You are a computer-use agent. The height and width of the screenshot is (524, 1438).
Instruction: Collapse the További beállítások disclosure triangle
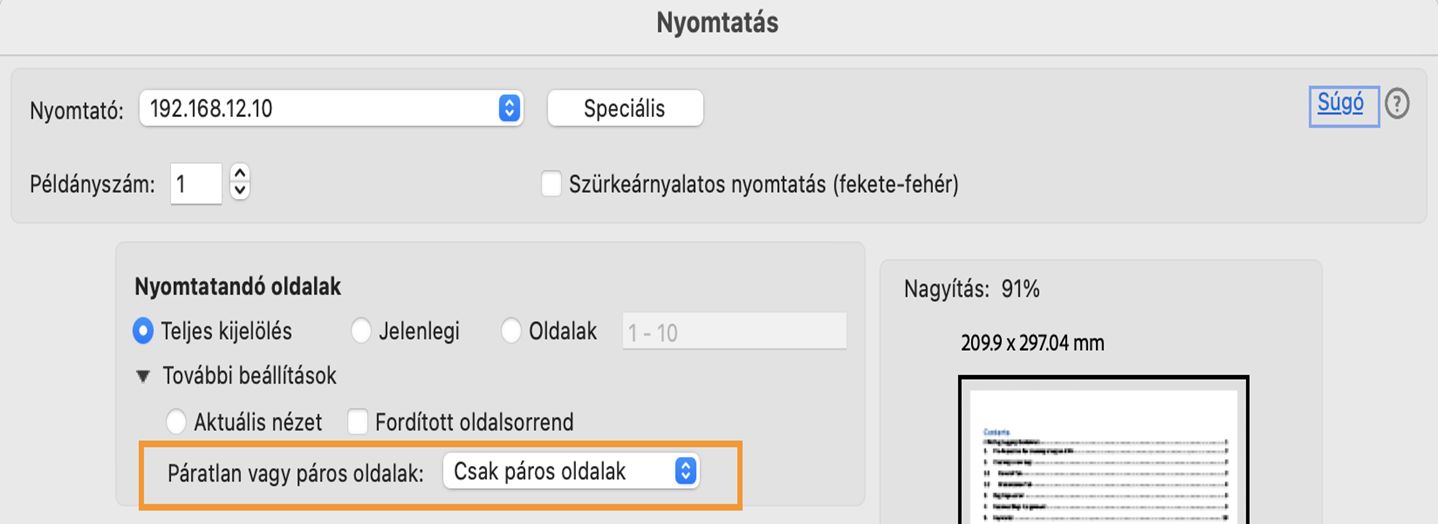143,377
